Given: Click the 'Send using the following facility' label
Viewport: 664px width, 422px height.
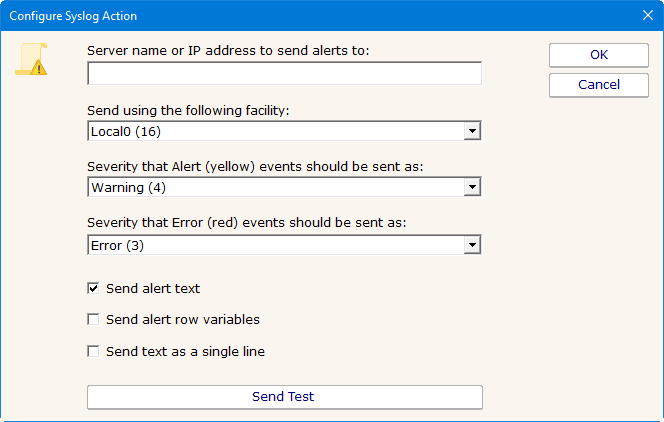Looking at the screenshot, I should point(189,109).
